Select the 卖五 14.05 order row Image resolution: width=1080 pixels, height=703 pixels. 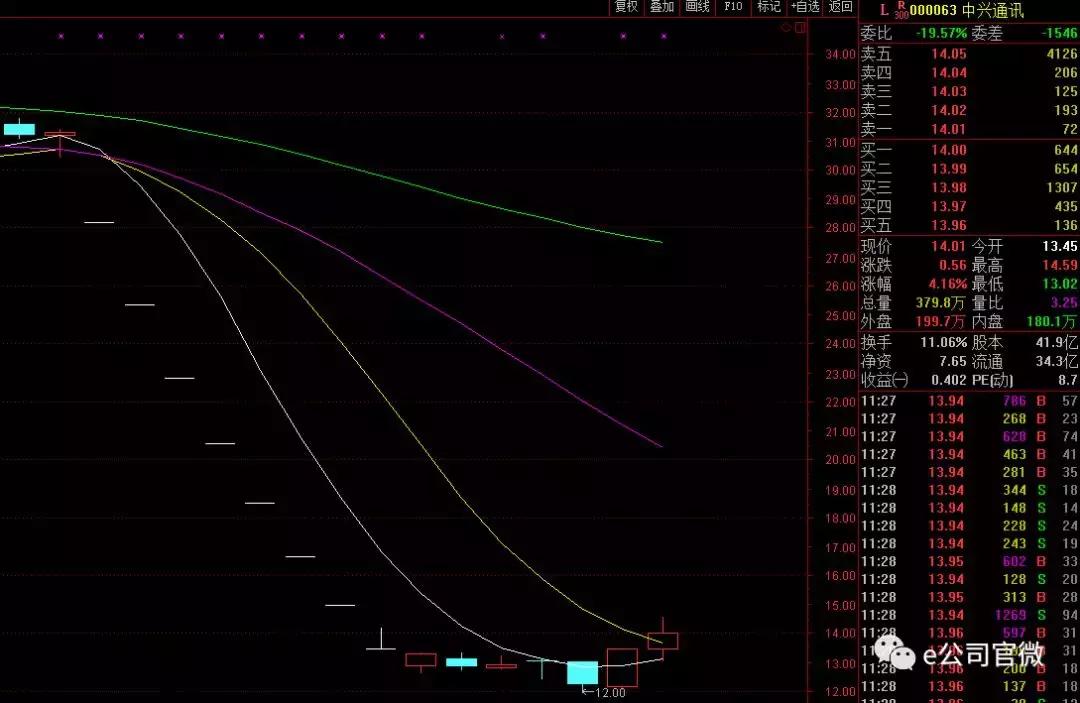969,54
